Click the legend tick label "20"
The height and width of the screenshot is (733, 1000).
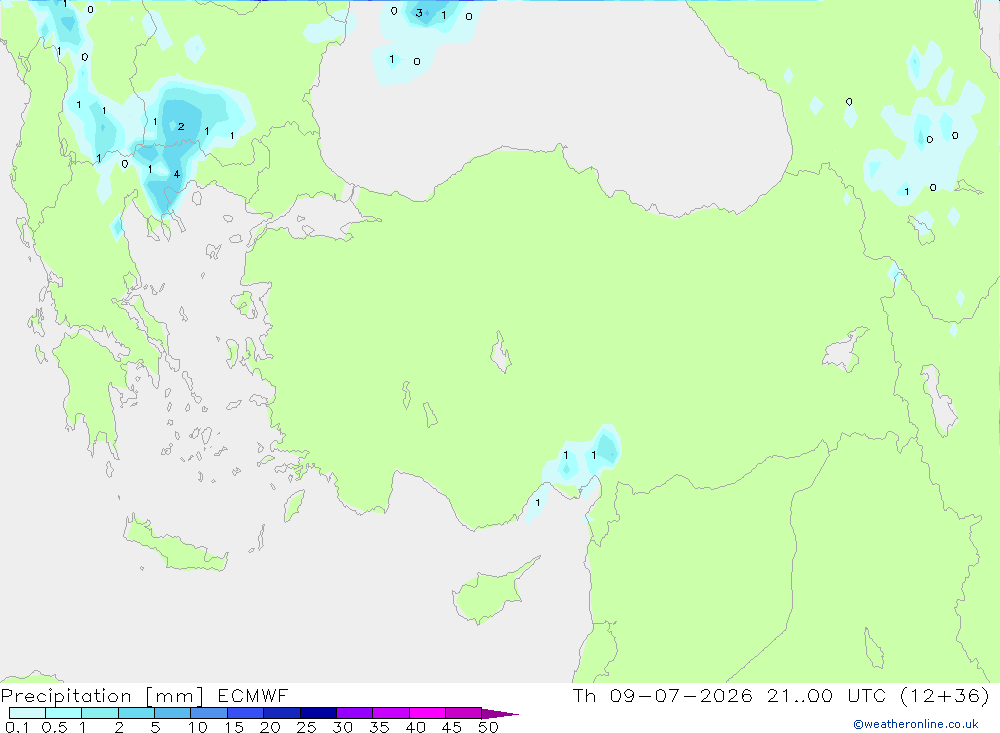(270, 727)
